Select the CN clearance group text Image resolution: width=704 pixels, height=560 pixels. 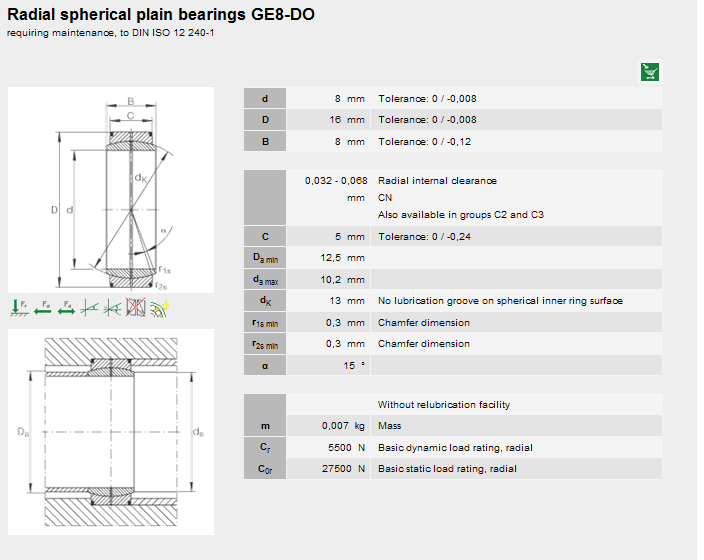tap(385, 198)
